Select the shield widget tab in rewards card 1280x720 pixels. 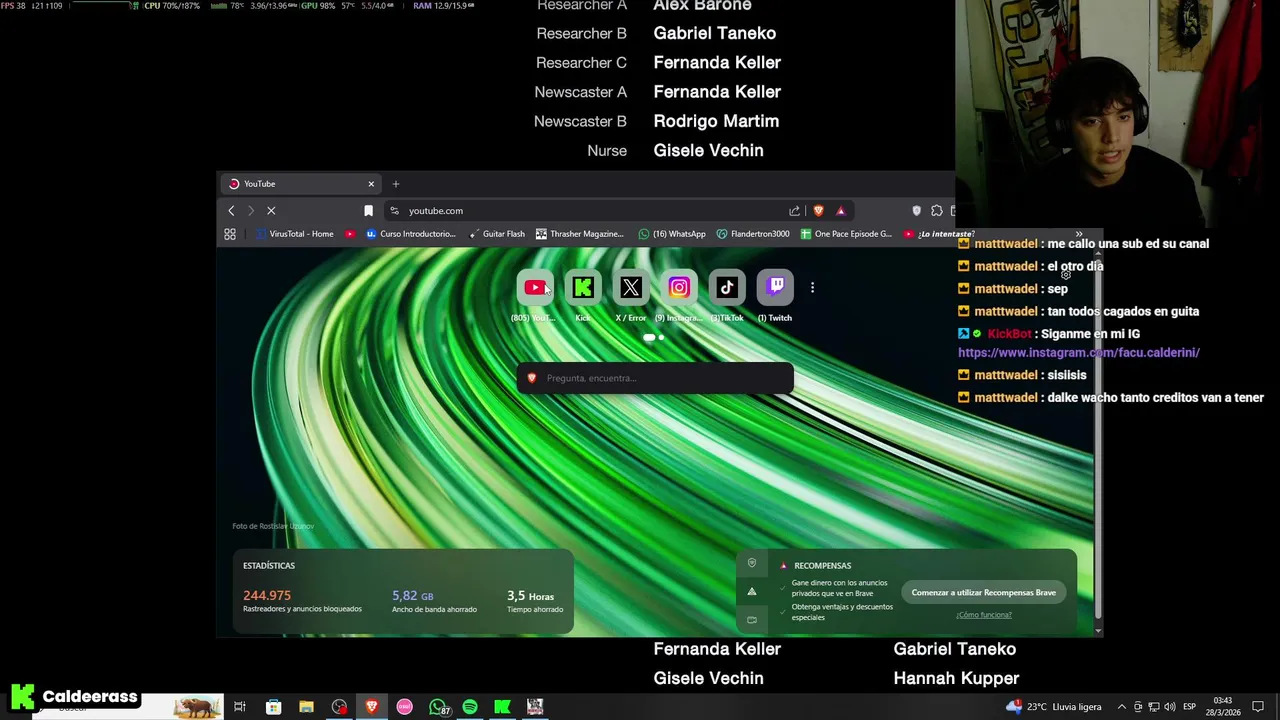click(752, 564)
